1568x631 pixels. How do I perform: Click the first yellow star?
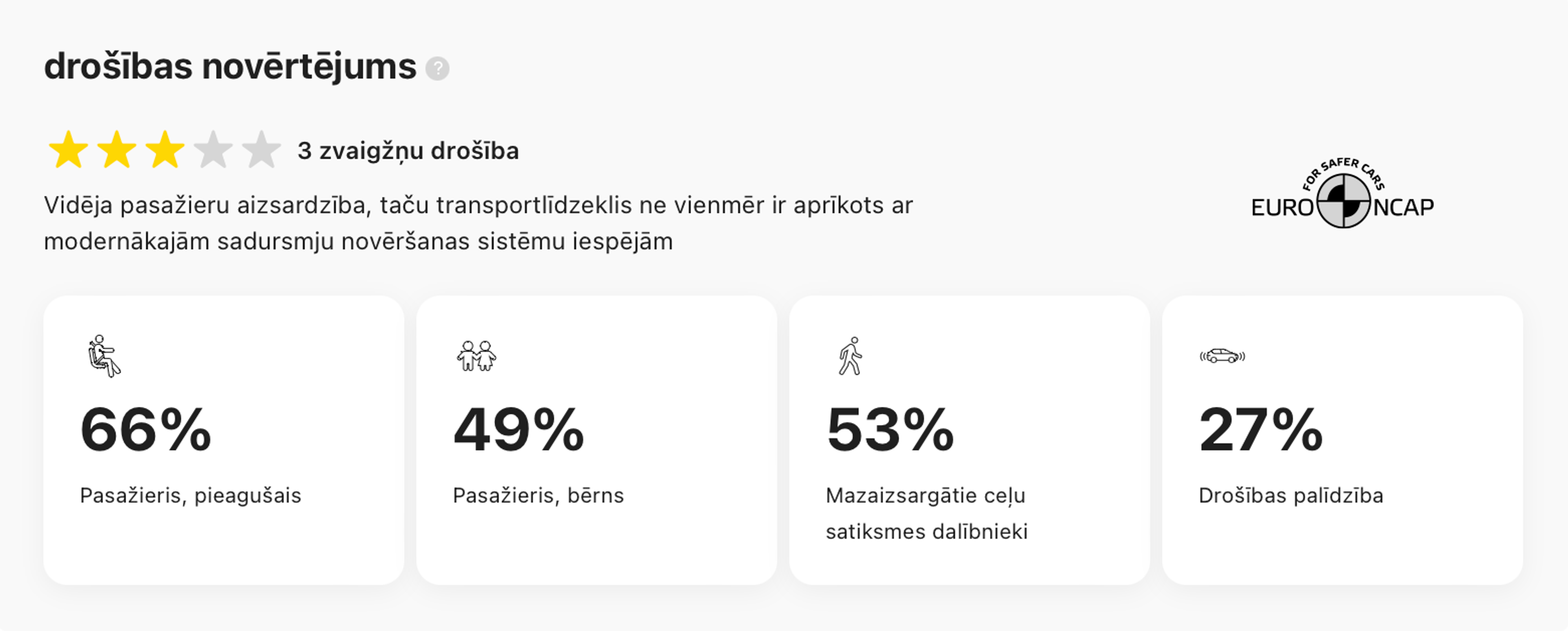coord(68,150)
